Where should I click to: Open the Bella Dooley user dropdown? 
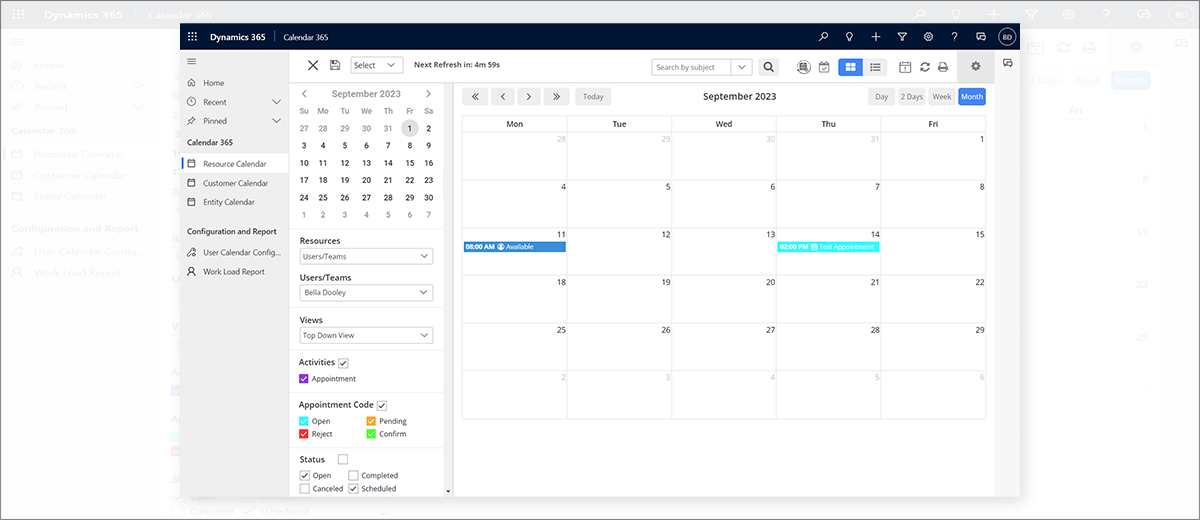[x=366, y=293]
